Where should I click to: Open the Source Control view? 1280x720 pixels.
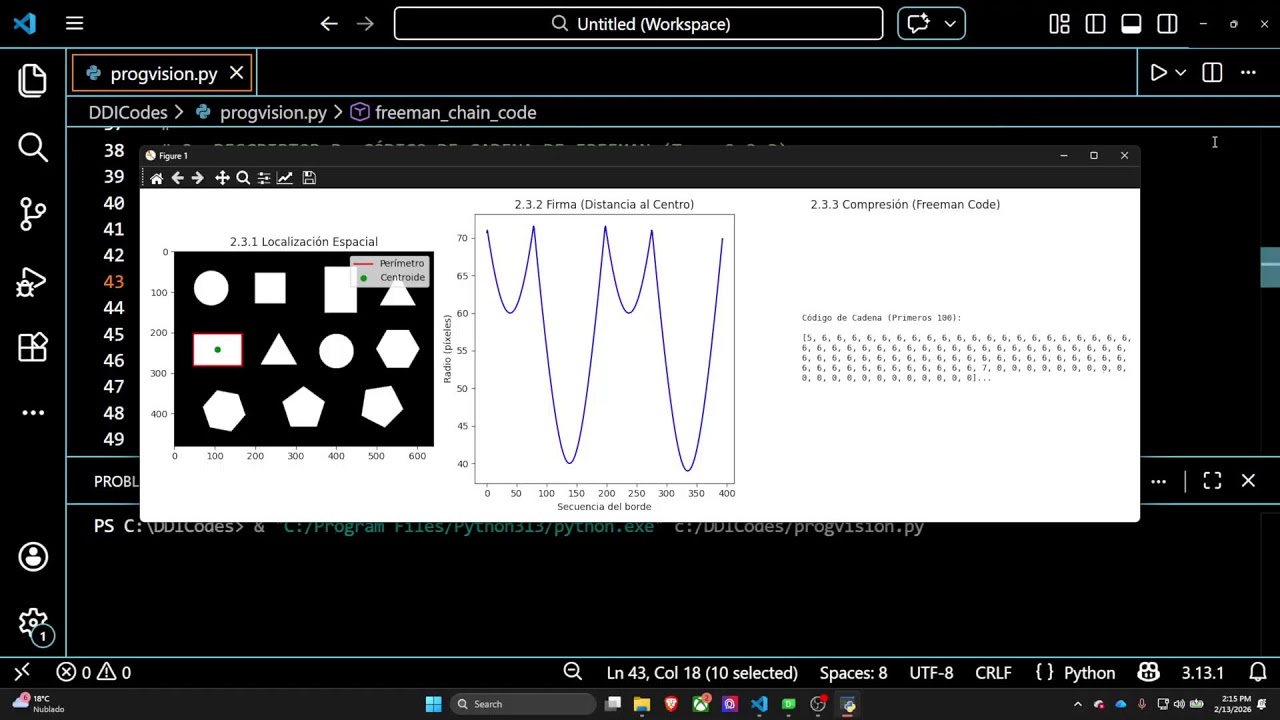tap(33, 214)
